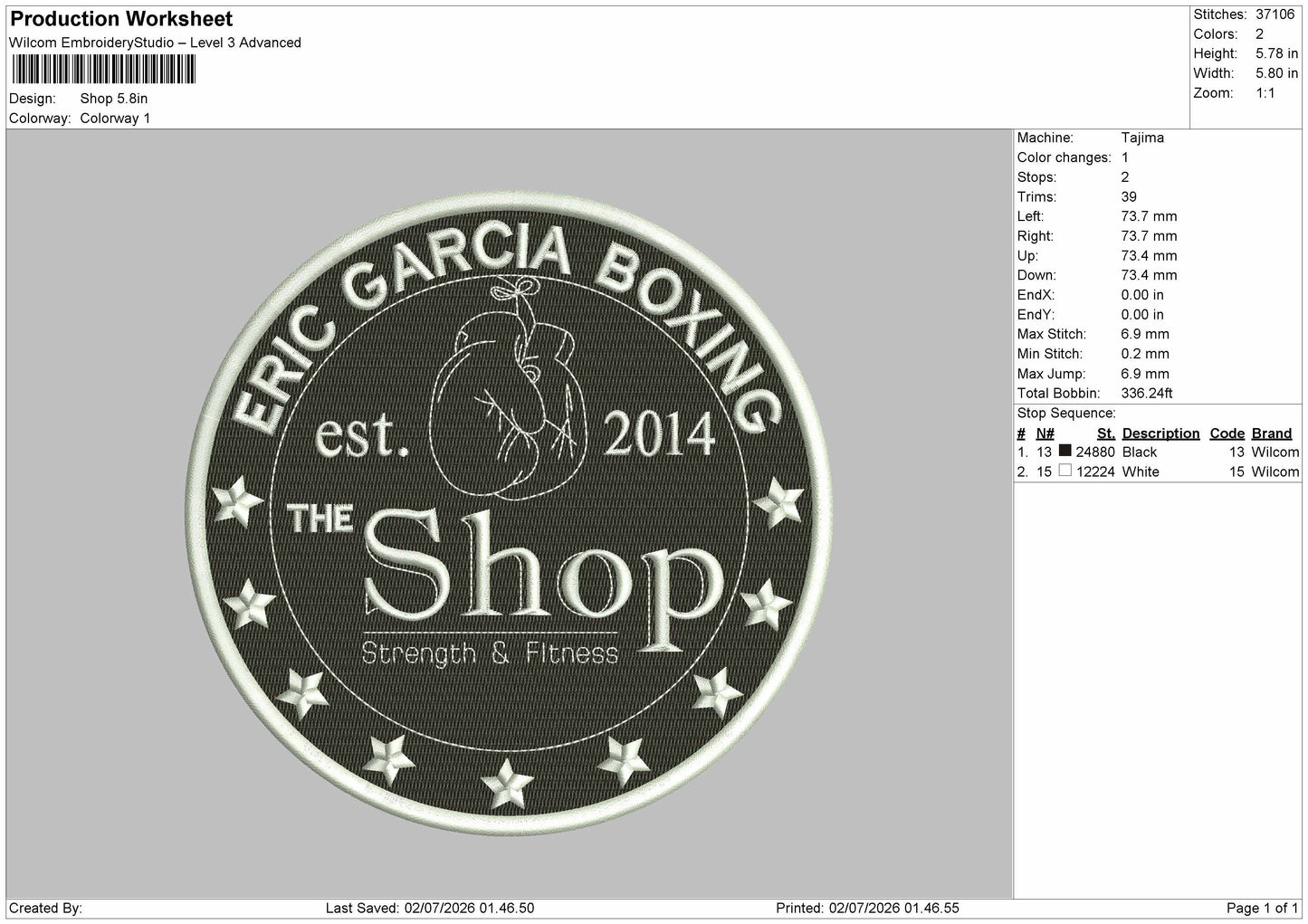Click the 'EndY' value 0.00 in
The height and width of the screenshot is (924, 1308).
pos(1142,315)
